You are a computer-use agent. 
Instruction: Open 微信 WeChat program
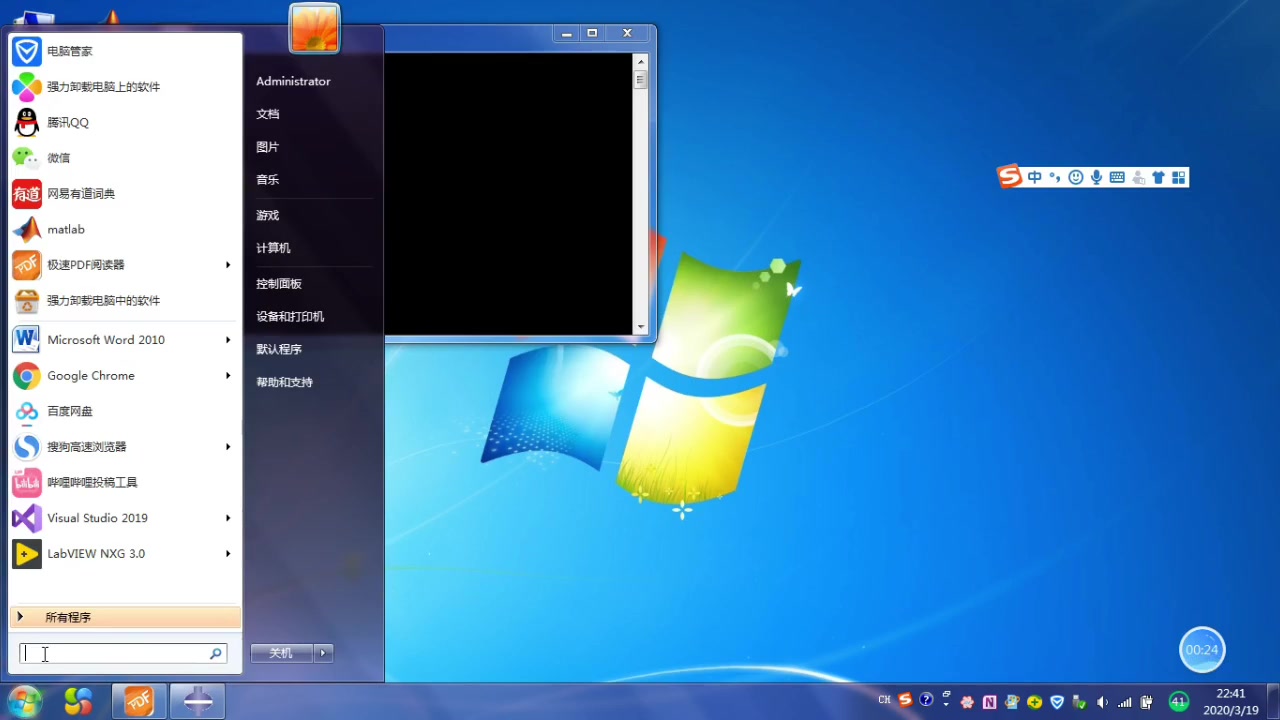point(125,158)
